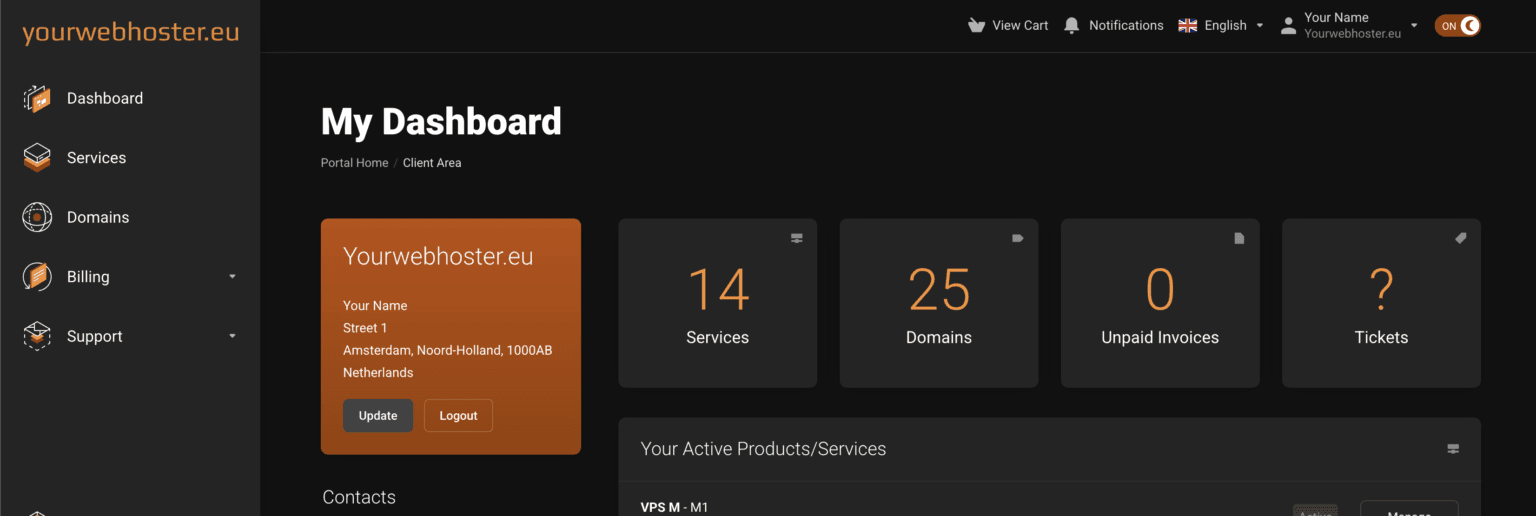Open the Domains menu item
This screenshot has height=516, width=1536.
coord(98,217)
